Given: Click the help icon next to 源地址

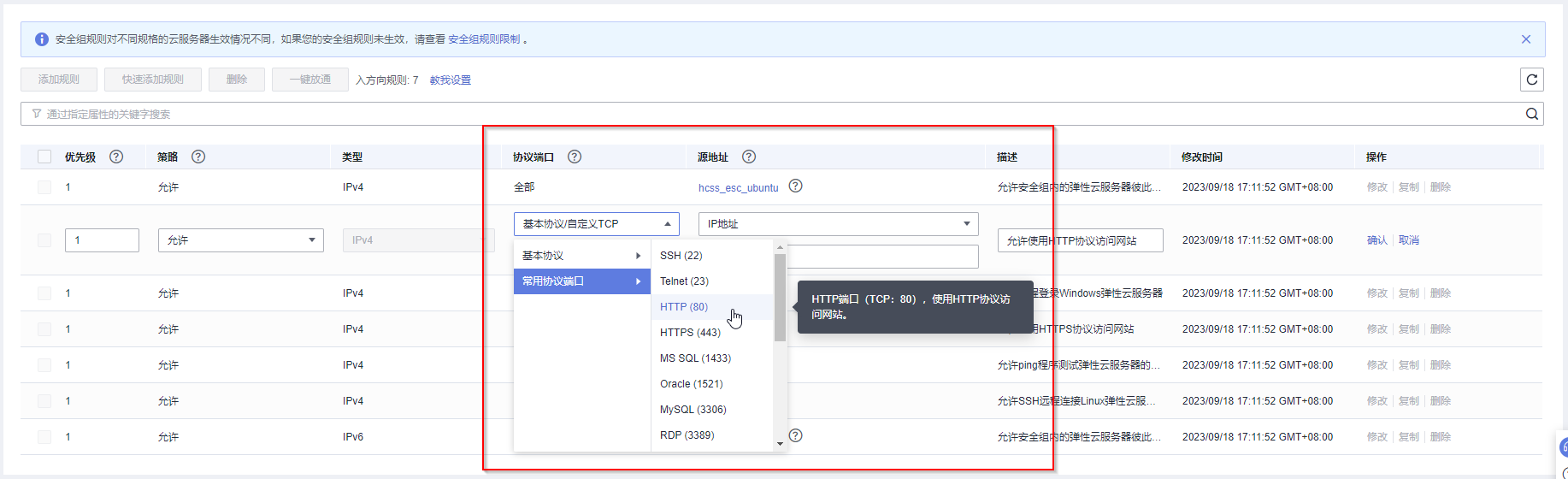Looking at the screenshot, I should (x=749, y=157).
